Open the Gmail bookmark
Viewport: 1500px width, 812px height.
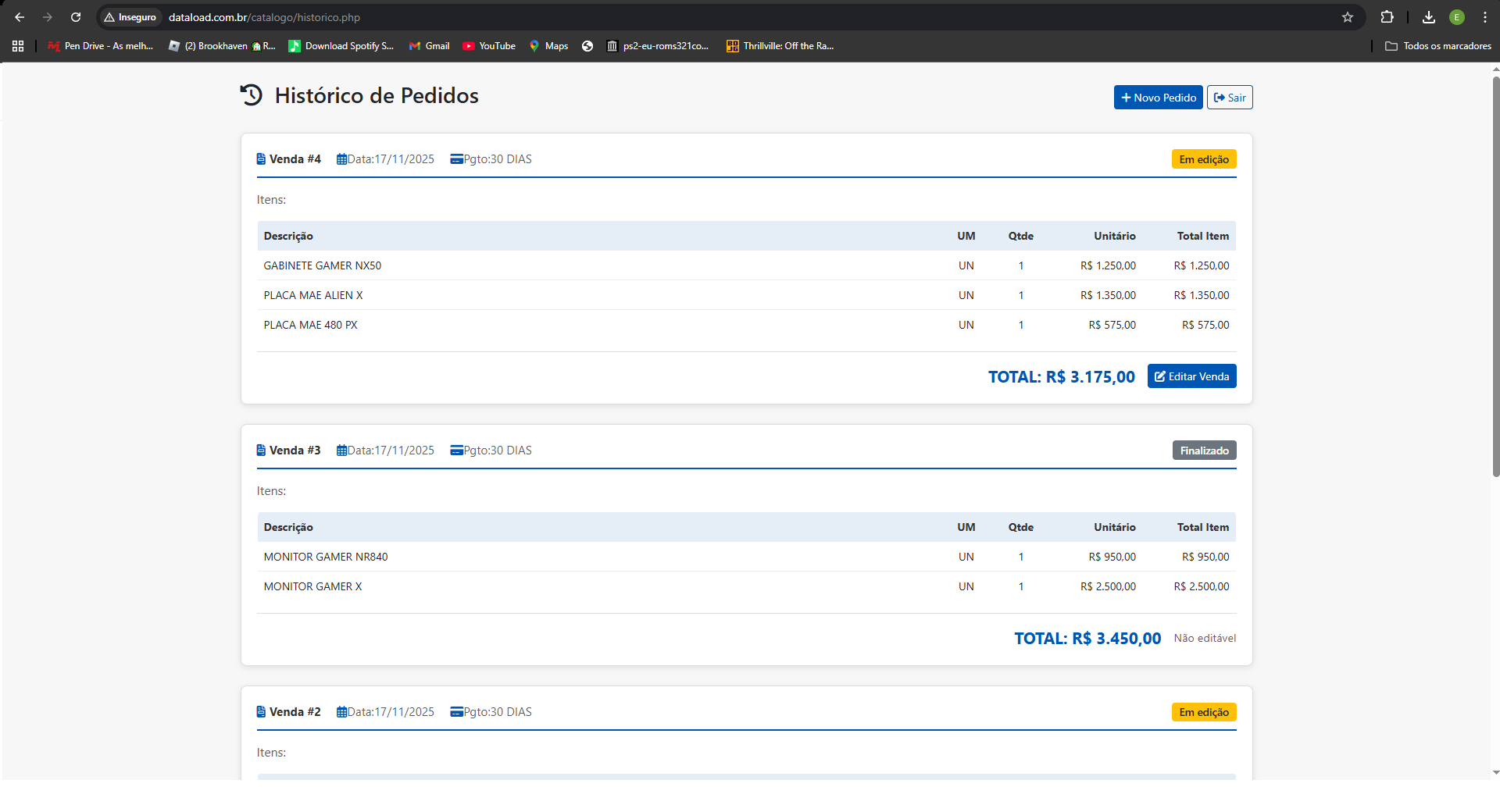coord(430,46)
